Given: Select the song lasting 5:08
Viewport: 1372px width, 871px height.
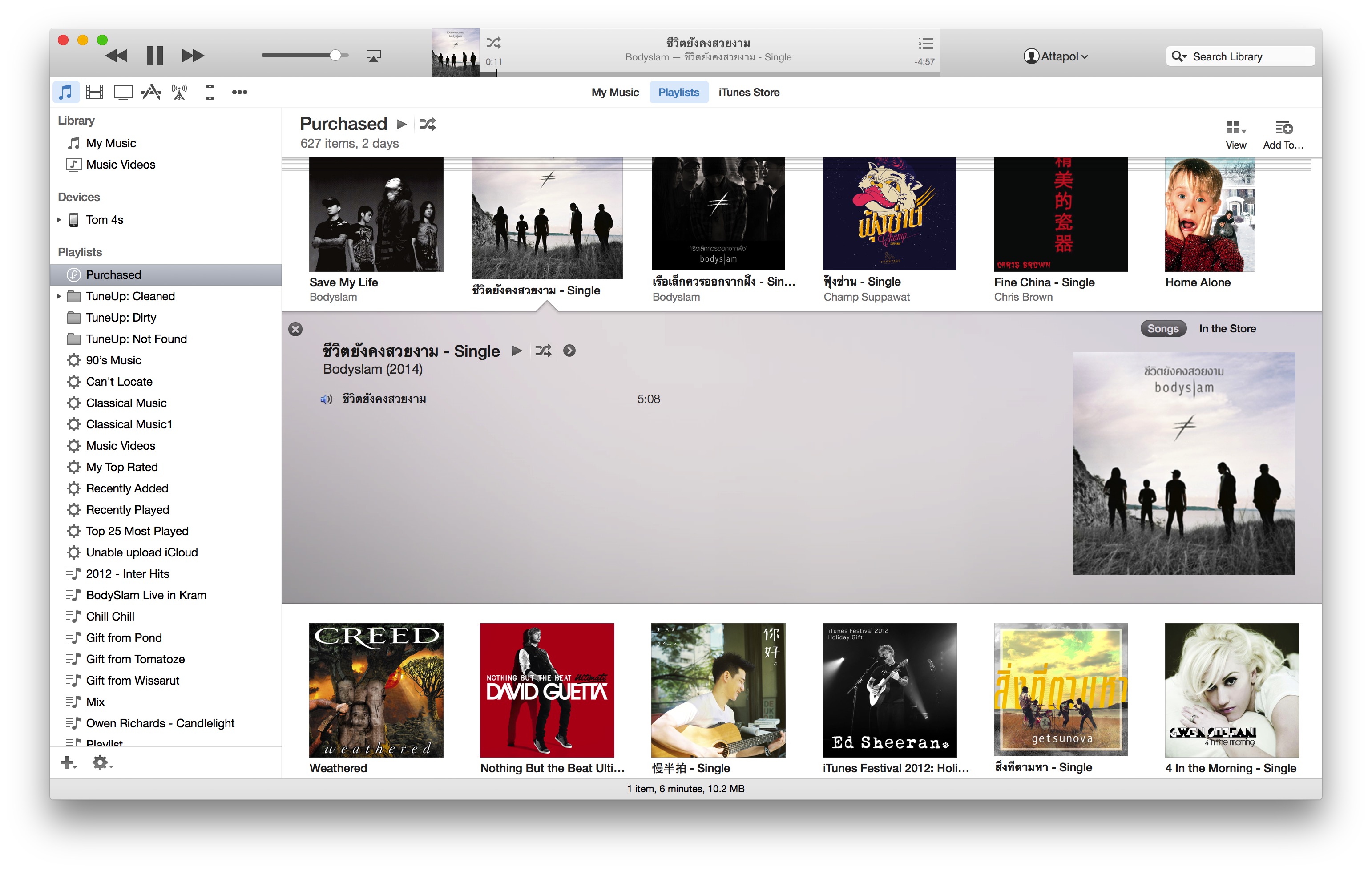Looking at the screenshot, I should [x=491, y=399].
